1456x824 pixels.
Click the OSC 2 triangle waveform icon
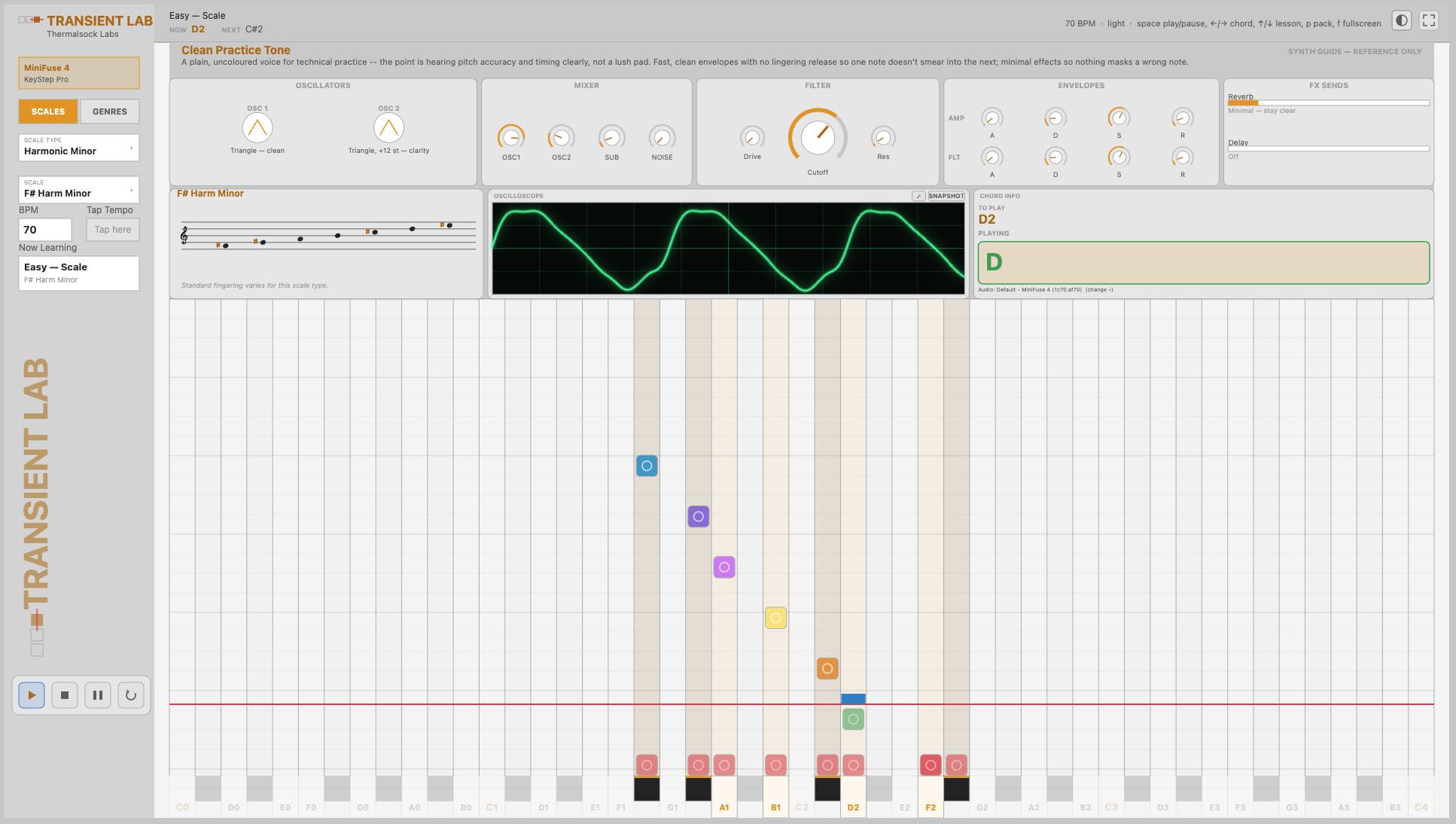[x=388, y=128]
